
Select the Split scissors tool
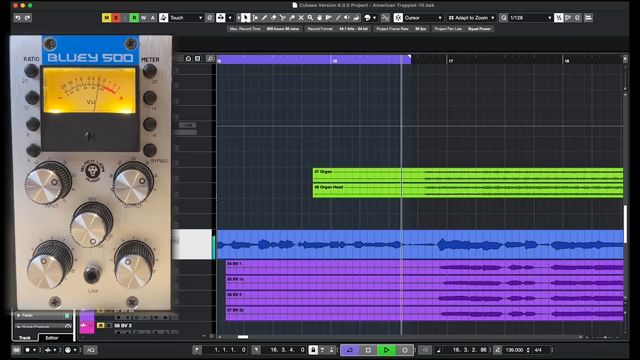click(282, 18)
